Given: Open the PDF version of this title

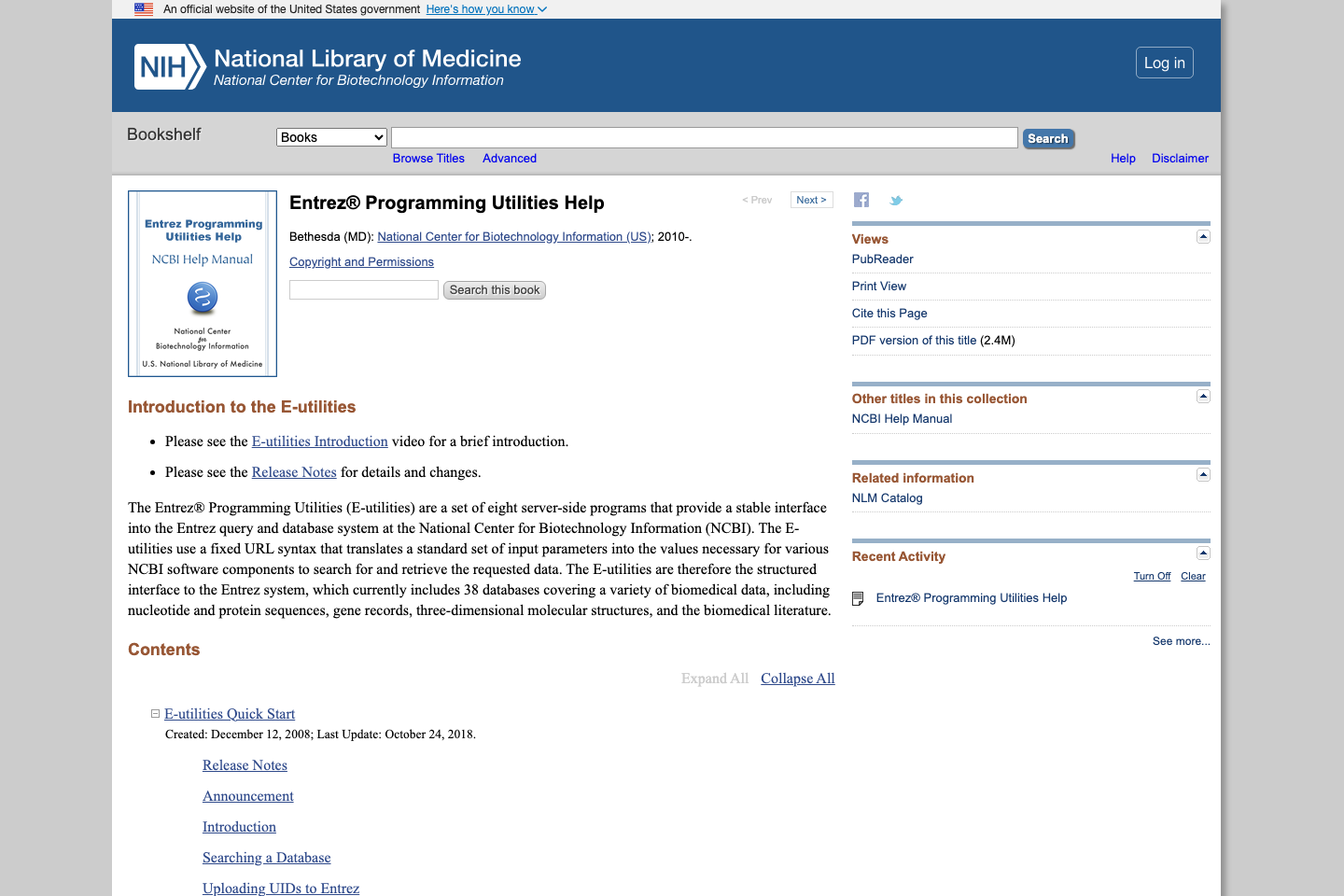Looking at the screenshot, I should tap(914, 340).
